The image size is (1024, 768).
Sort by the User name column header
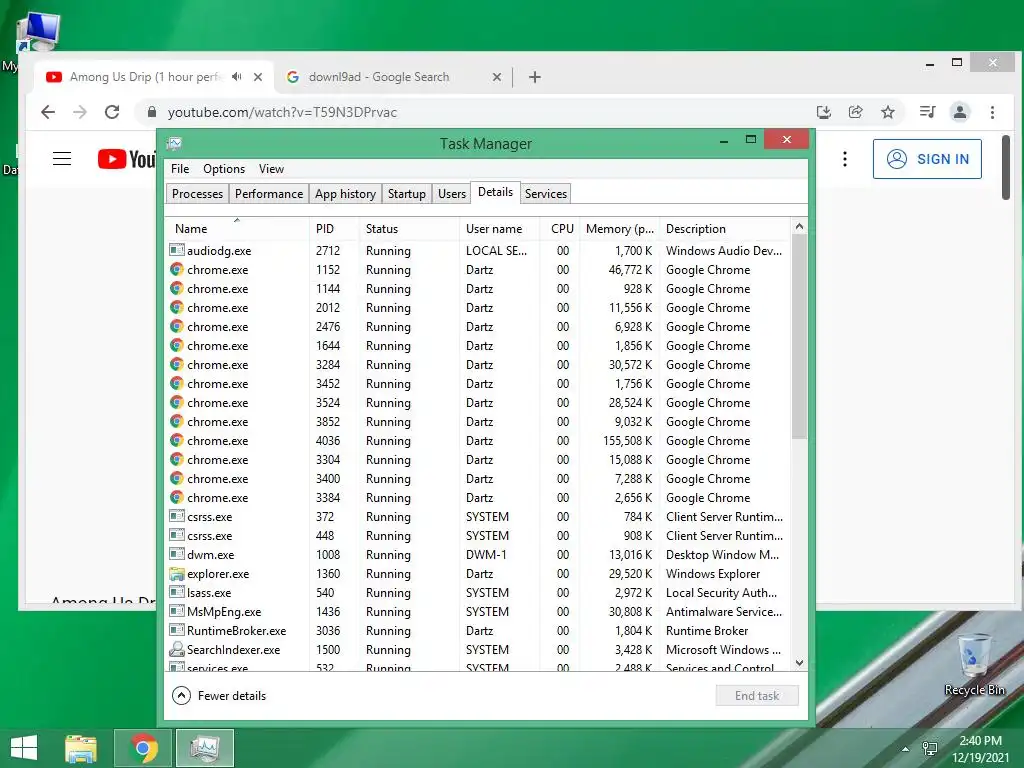pyautogui.click(x=500, y=229)
